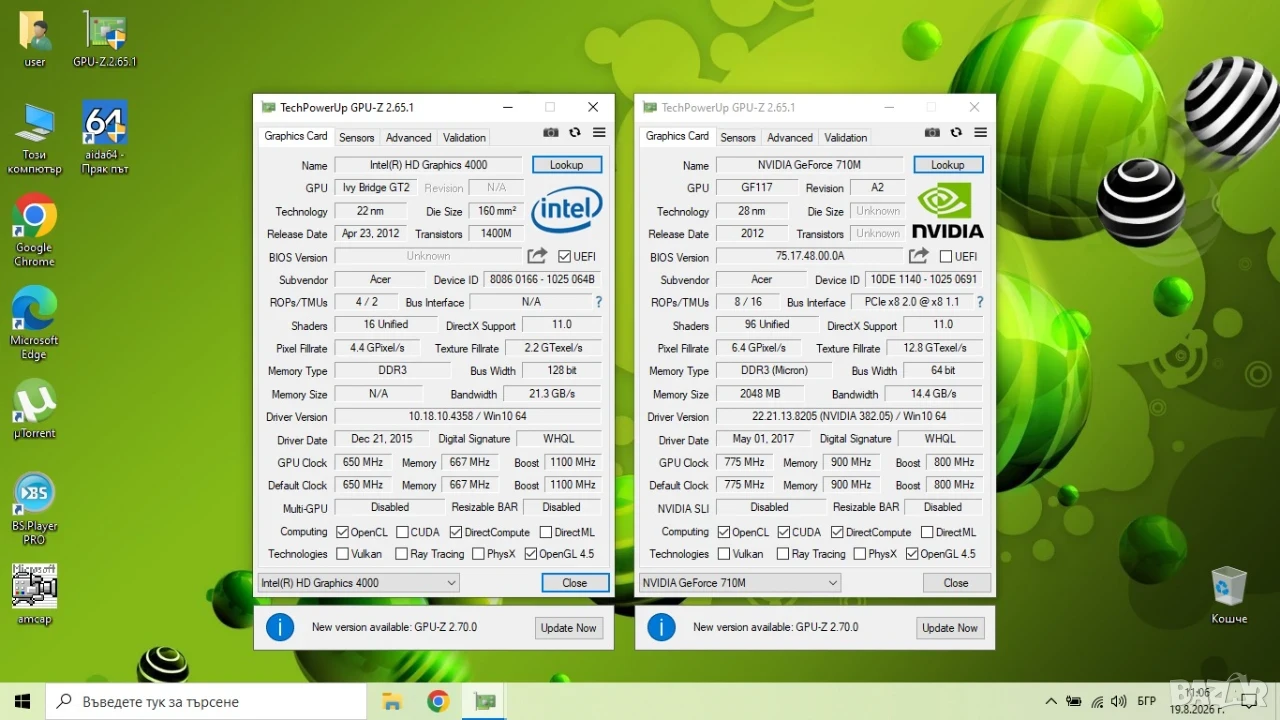Toggle the UEFI checkbox in the NVIDIA window
This screenshot has height=720, width=1280.
946,257
